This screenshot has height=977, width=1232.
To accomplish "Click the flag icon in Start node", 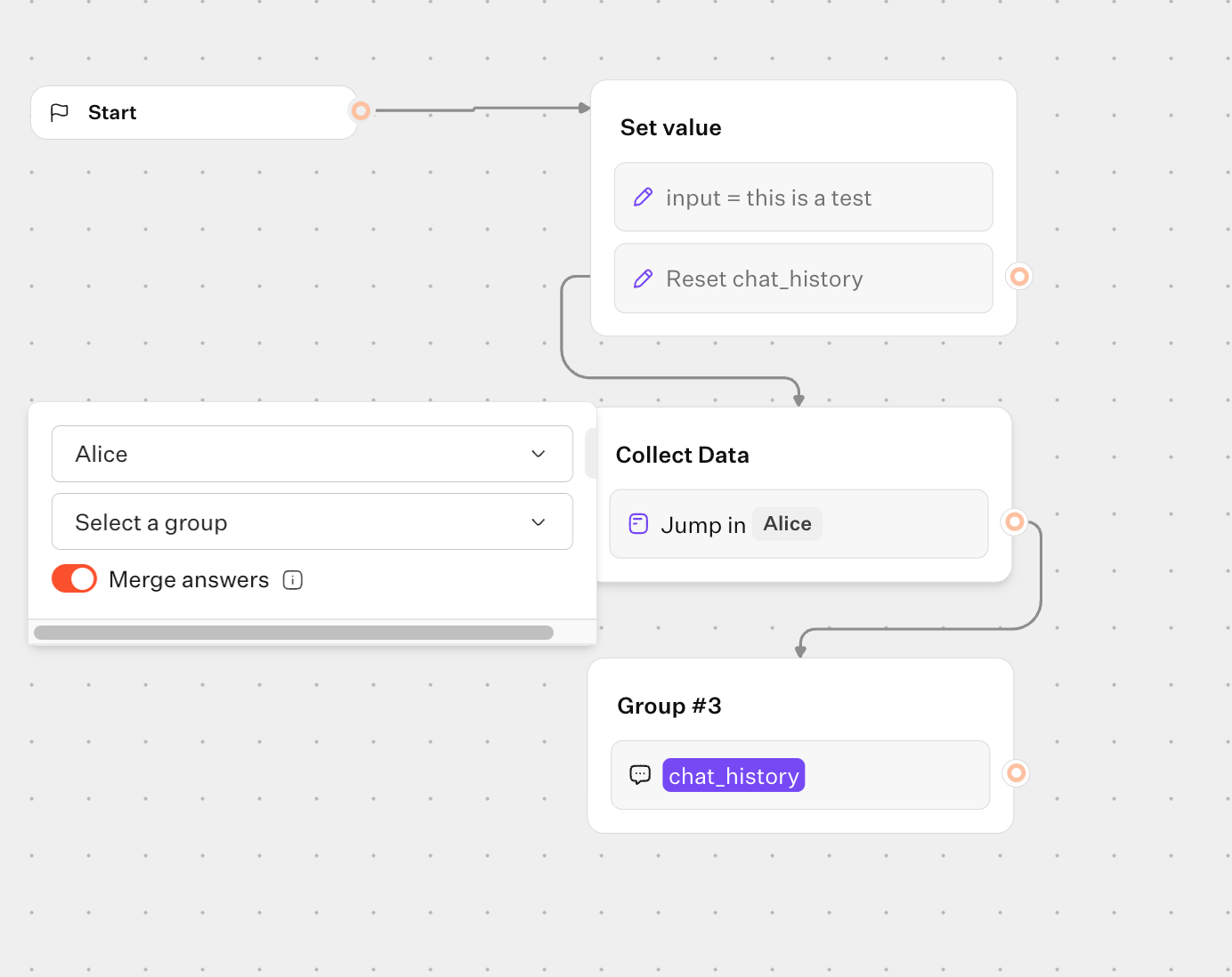I will pyautogui.click(x=60, y=113).
